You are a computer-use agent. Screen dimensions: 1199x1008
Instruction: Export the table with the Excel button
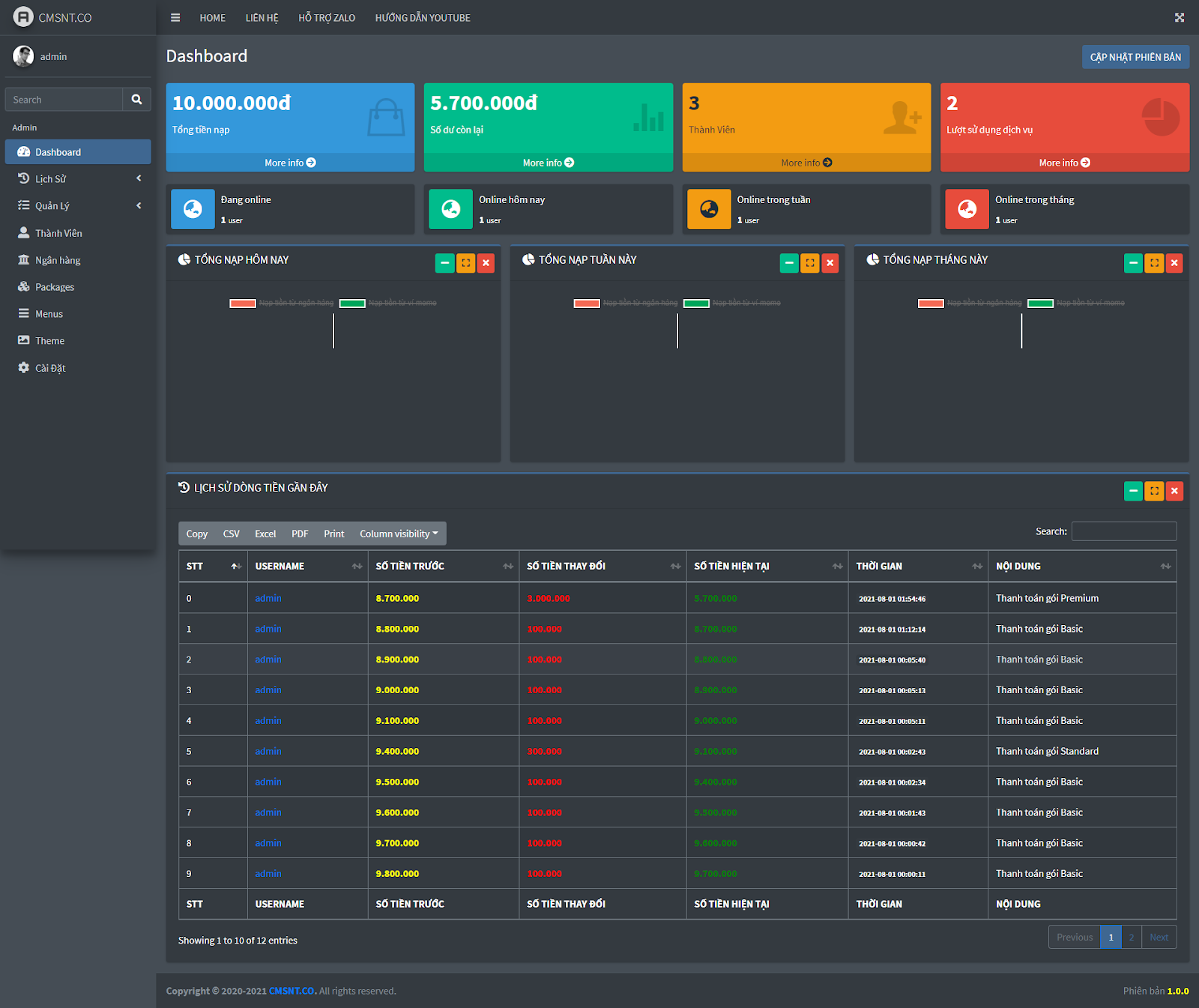click(265, 534)
